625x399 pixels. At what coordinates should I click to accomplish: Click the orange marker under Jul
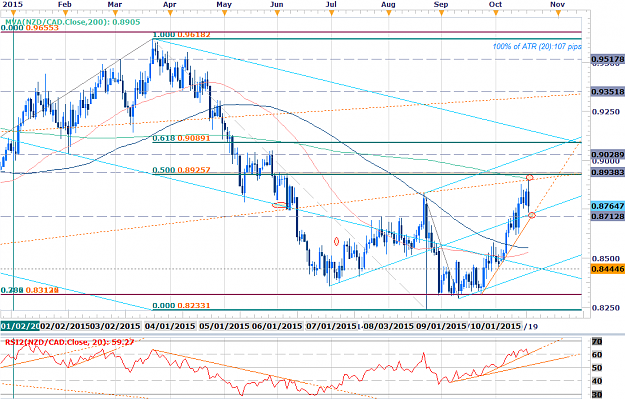pos(331,13)
